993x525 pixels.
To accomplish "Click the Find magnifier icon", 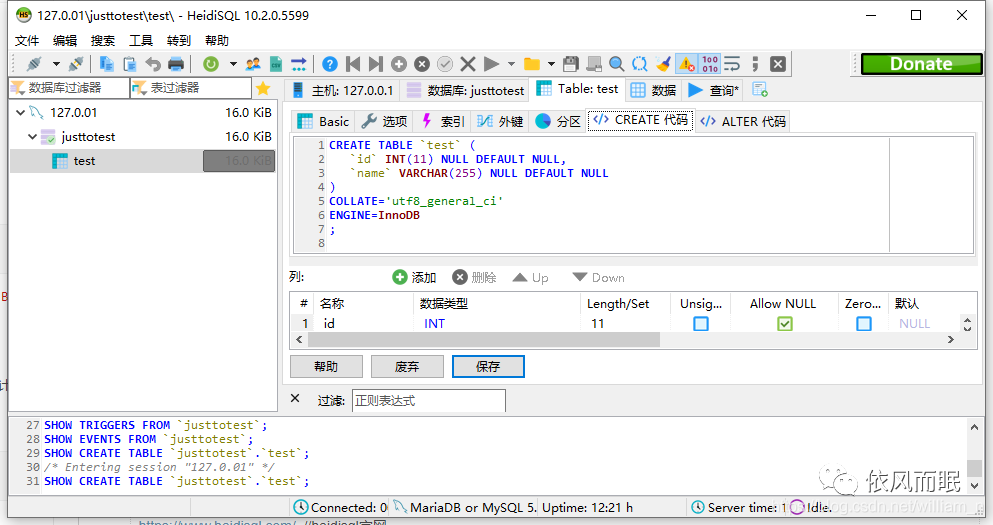I will tap(616, 64).
